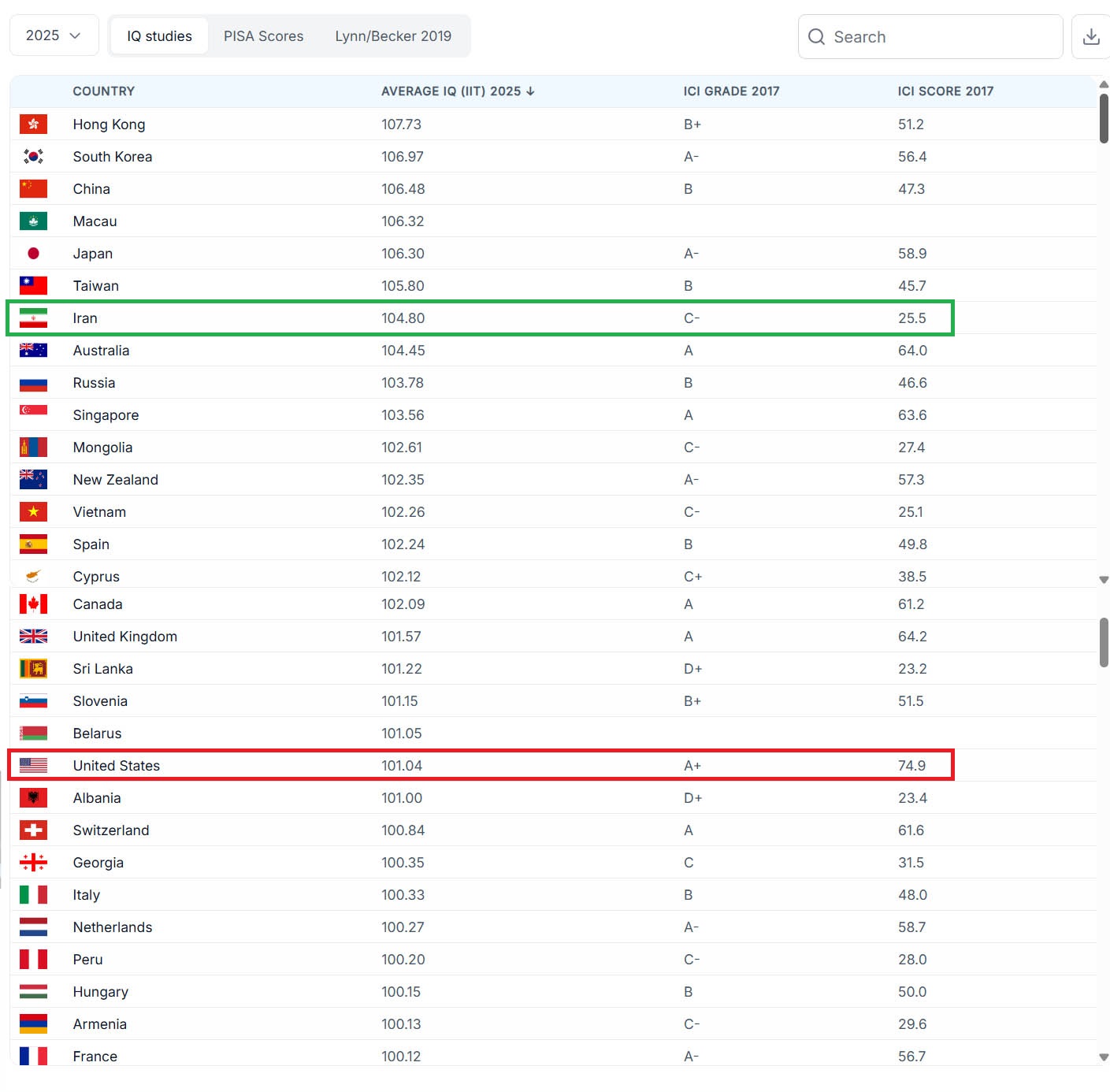This screenshot has width=1110, height=1092.
Task: Click the Hong Kong flag icon
Action: pos(33,124)
